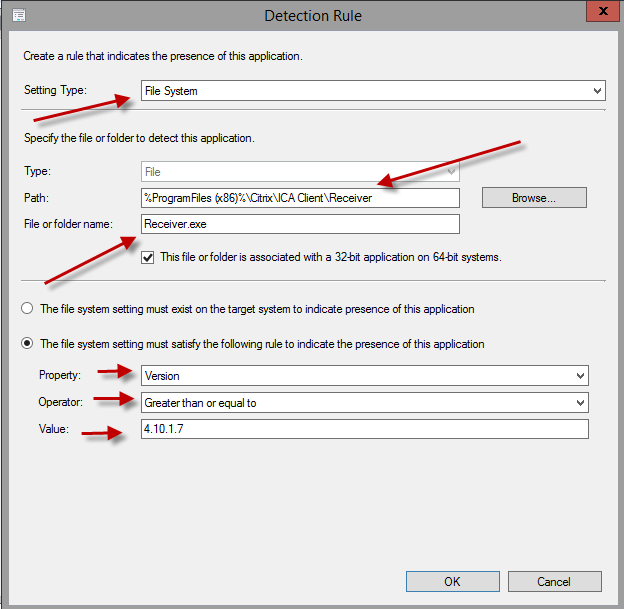Image resolution: width=624 pixels, height=609 pixels.
Task: Confirm the rule with the OK button
Action: click(452, 581)
